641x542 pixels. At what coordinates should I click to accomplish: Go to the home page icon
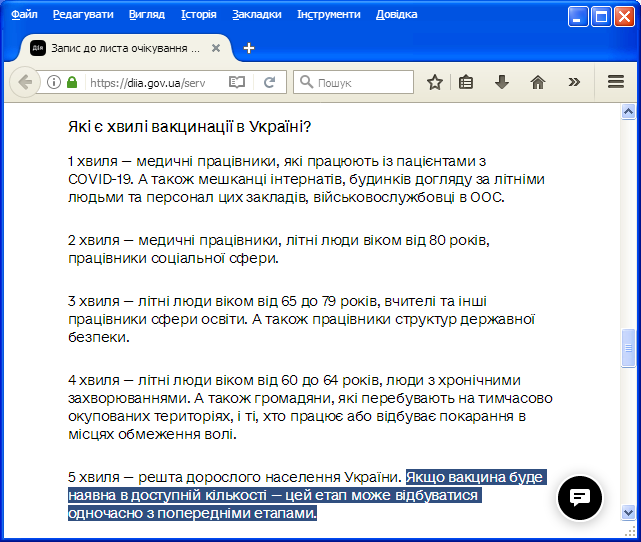(538, 82)
